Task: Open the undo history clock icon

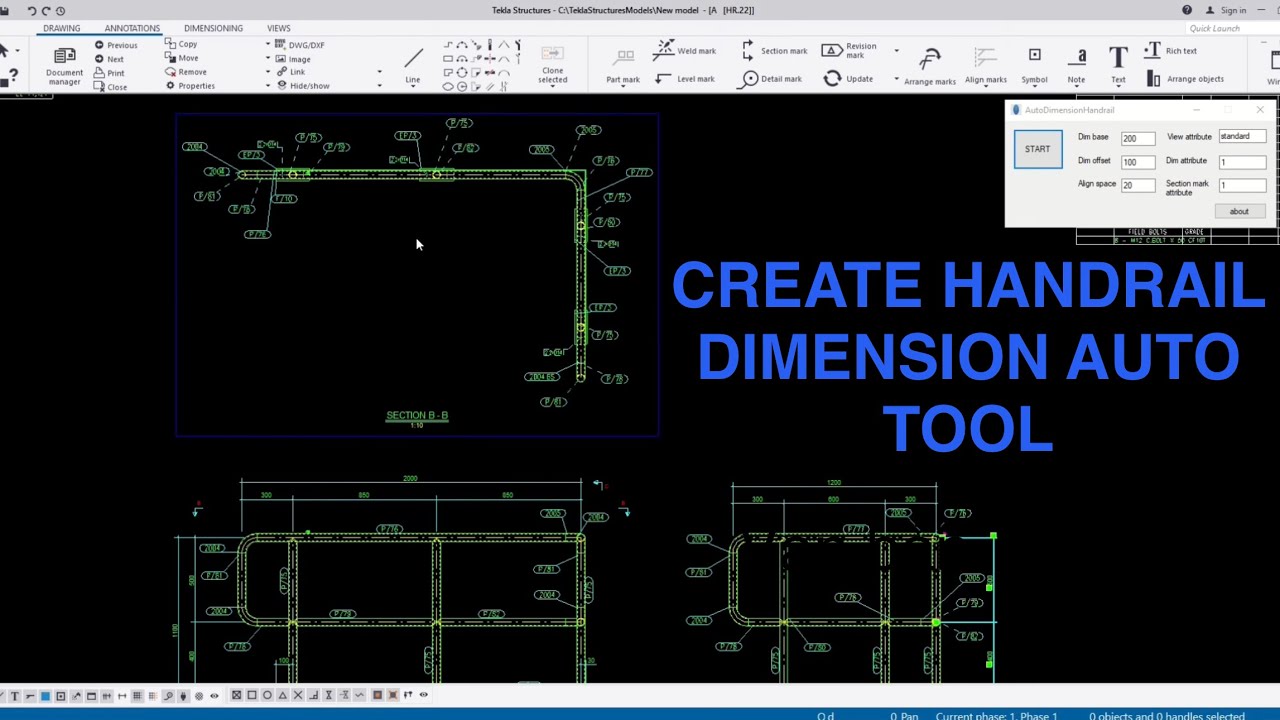Action: (60, 10)
